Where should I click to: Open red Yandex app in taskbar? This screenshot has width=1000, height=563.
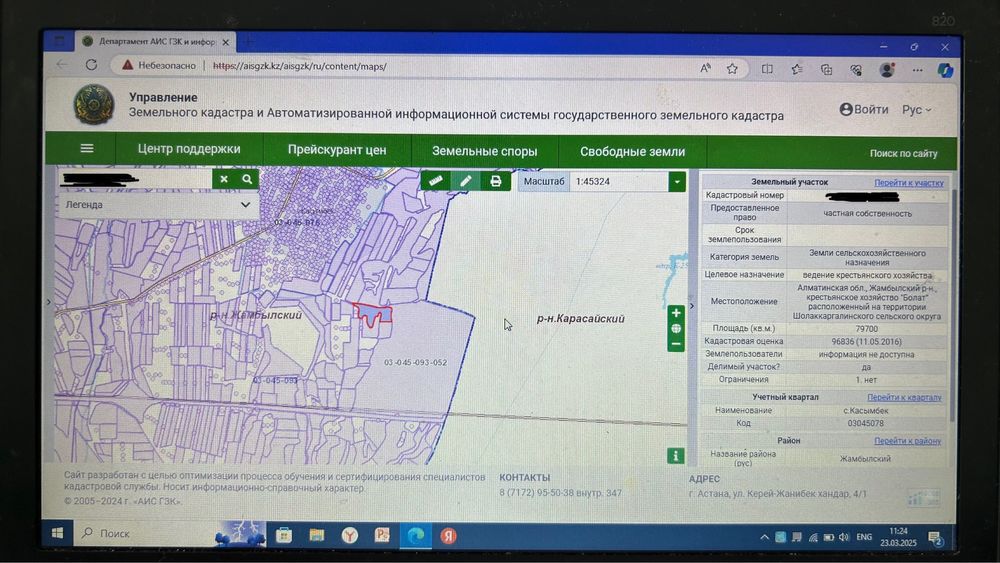(448, 536)
